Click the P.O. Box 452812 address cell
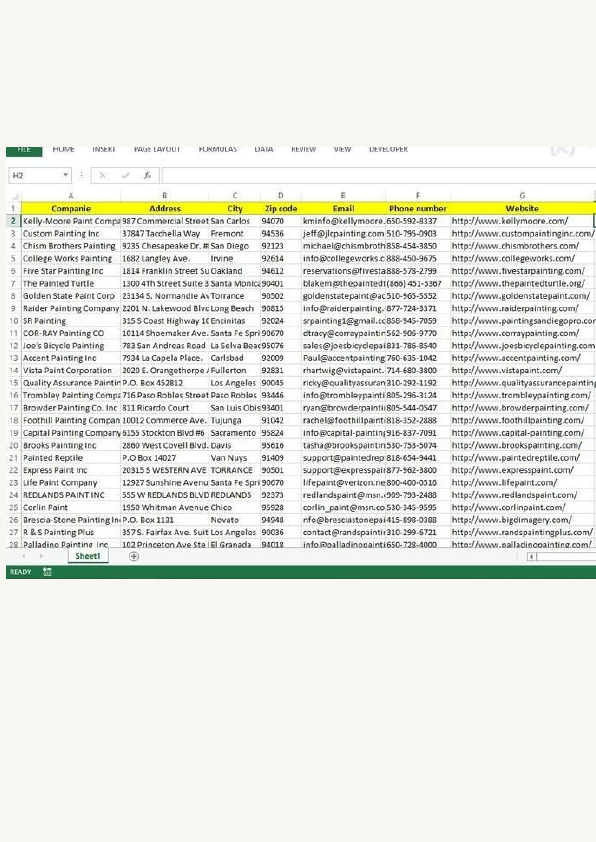Image resolution: width=596 pixels, height=842 pixels. click(x=164, y=383)
